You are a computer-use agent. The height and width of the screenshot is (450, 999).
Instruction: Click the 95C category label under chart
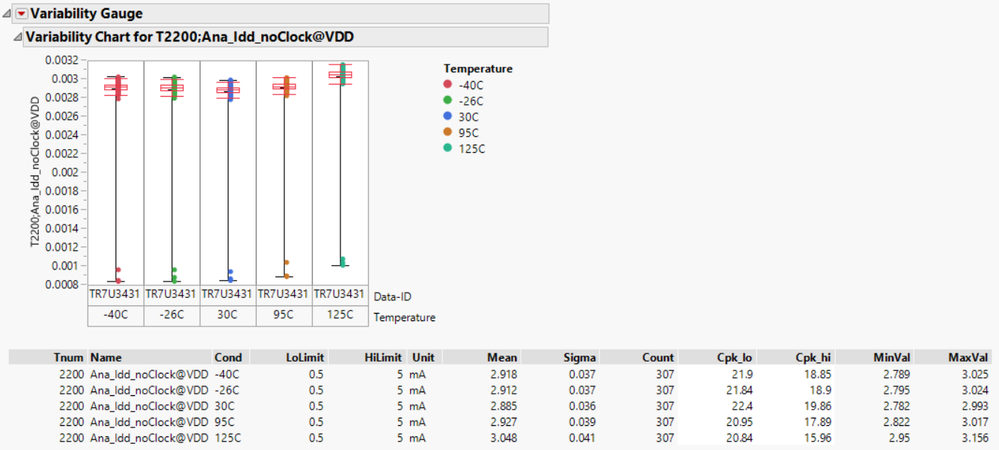click(284, 316)
